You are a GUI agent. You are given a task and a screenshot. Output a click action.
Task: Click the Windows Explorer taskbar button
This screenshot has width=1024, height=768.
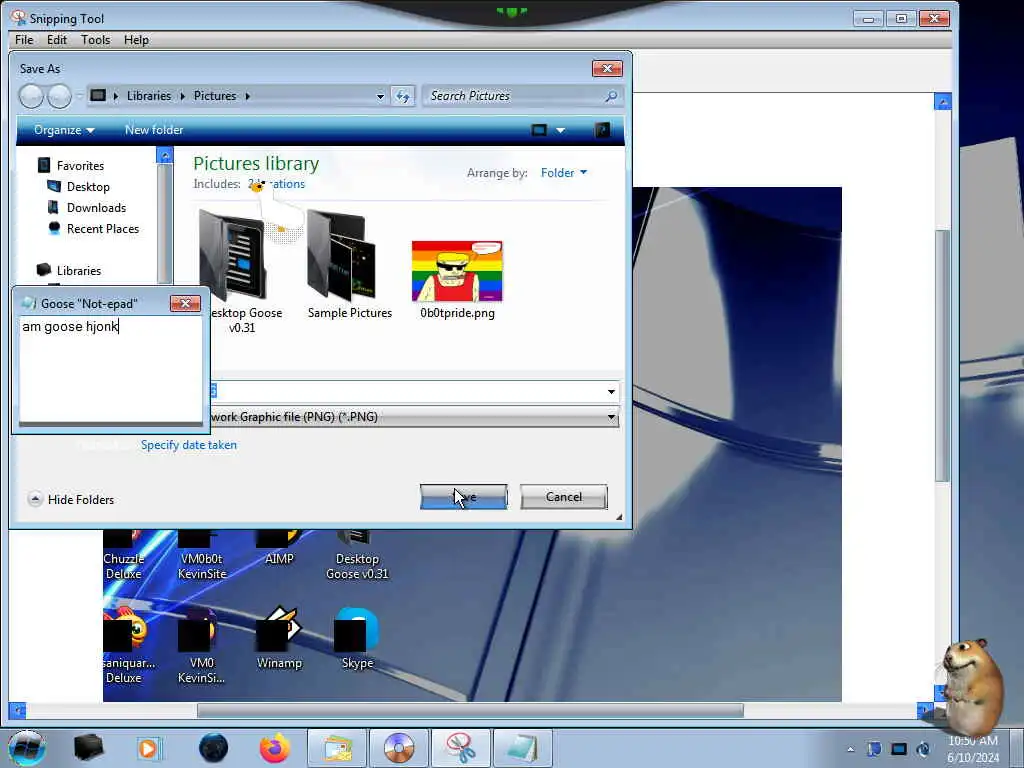click(337, 748)
